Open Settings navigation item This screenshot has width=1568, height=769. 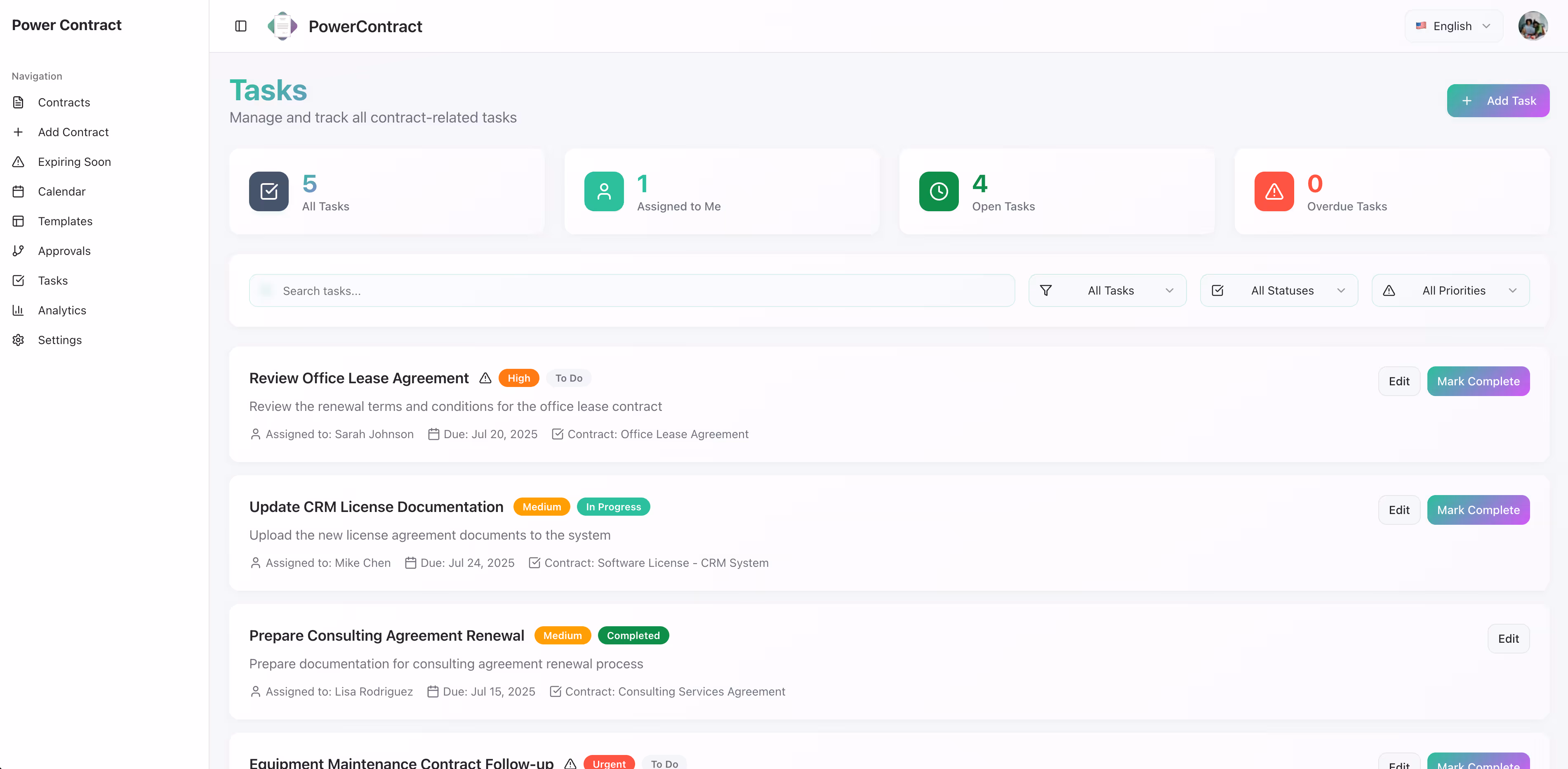coord(60,340)
